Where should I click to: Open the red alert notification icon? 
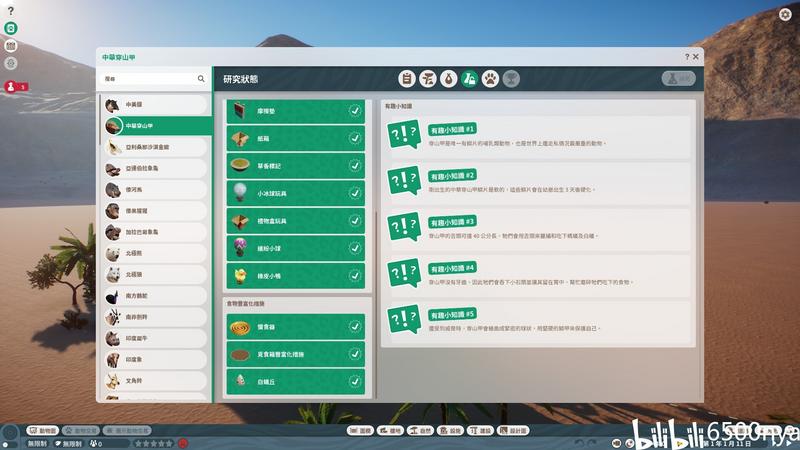tap(11, 86)
